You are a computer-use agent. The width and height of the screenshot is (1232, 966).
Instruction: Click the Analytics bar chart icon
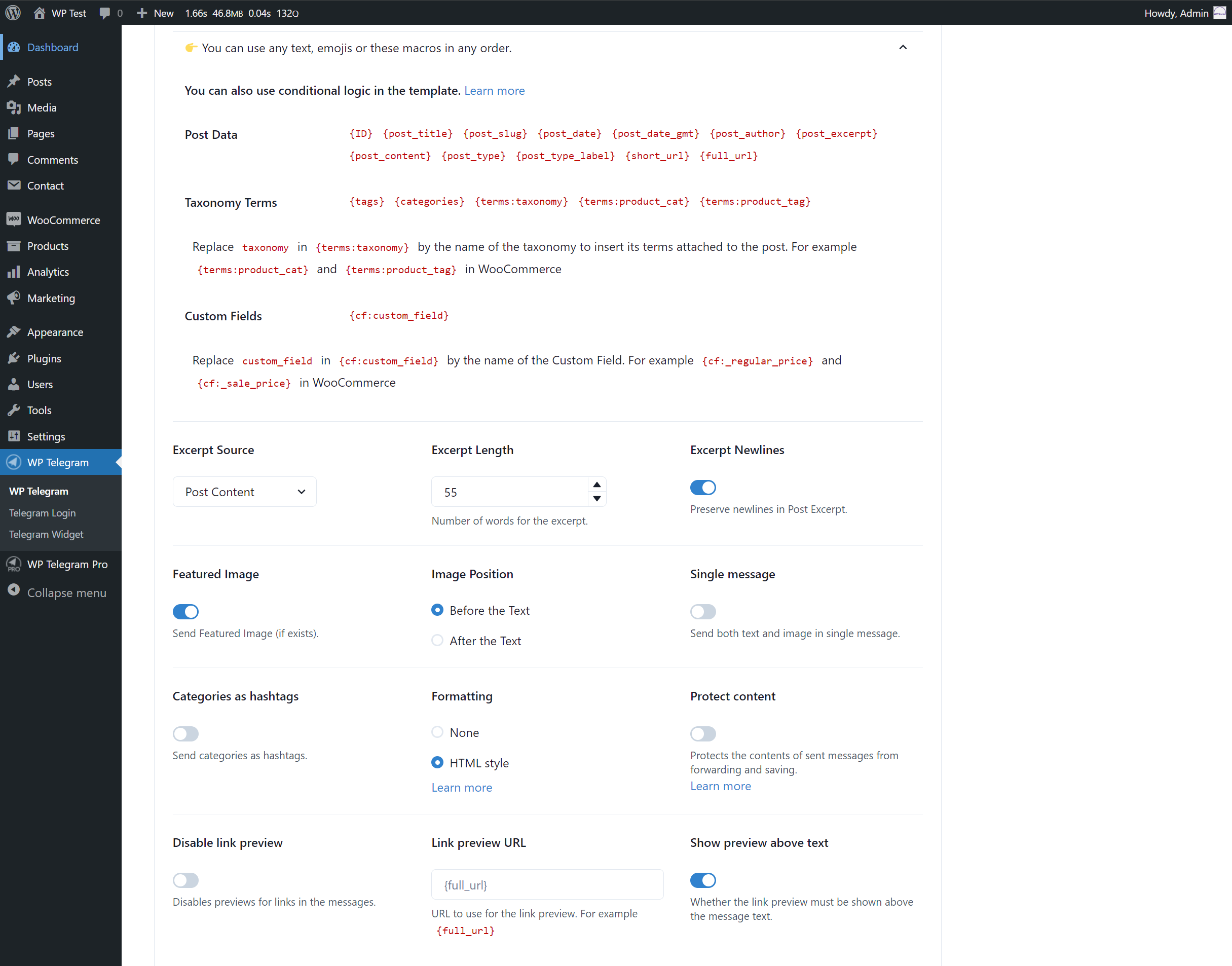pos(14,272)
